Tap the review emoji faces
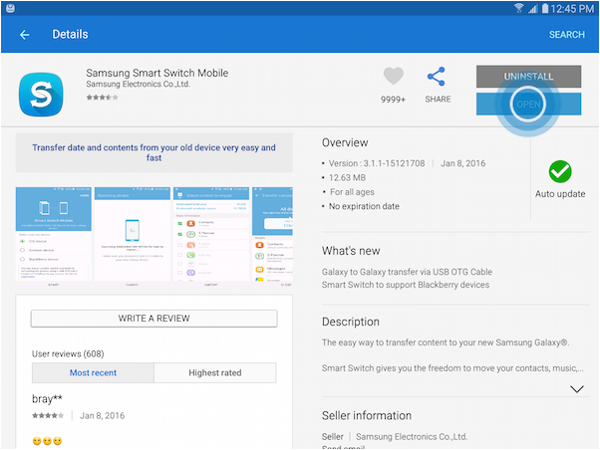This screenshot has height=450, width=600. [47, 441]
